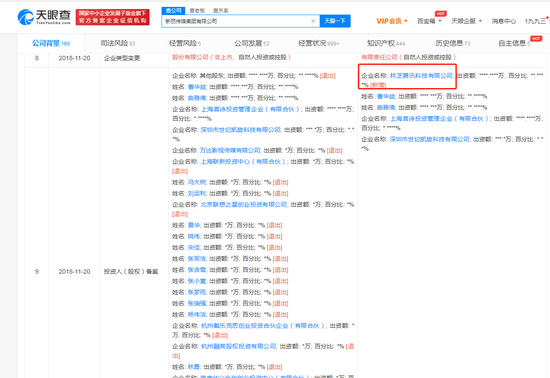The width and height of the screenshot is (550, 378).
Task: Open 曹华益 link in right column
Action: [x=386, y=96]
